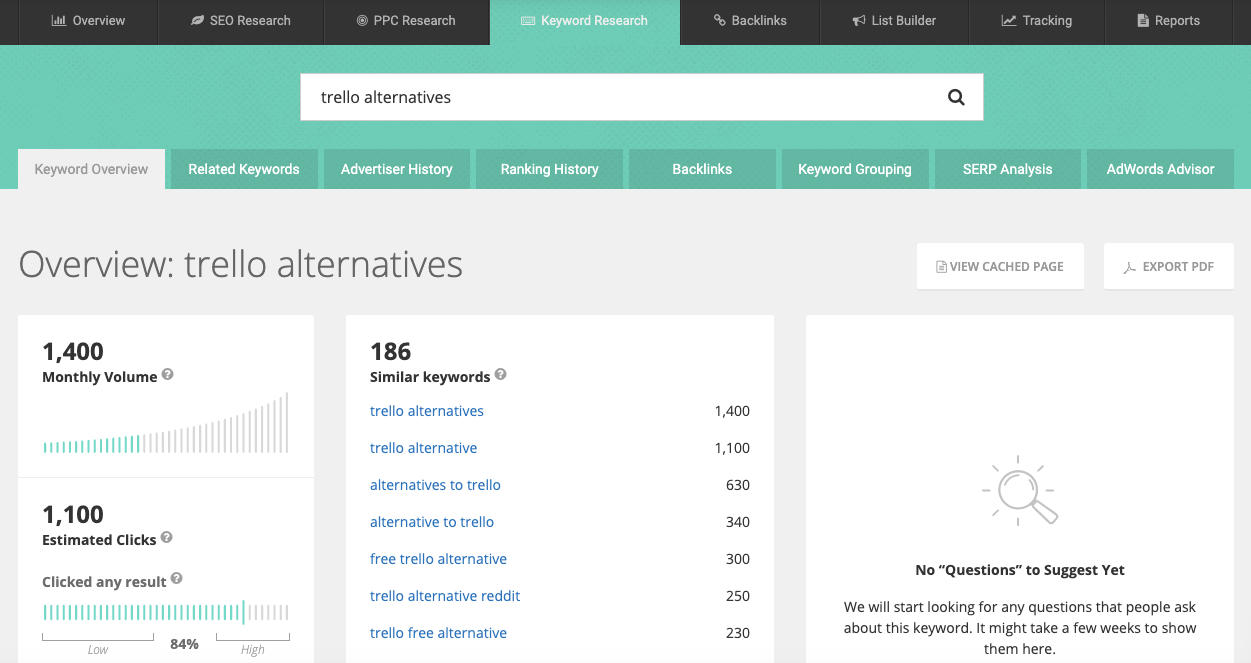Click the 230 volume value
The height and width of the screenshot is (663, 1251).
click(x=738, y=633)
